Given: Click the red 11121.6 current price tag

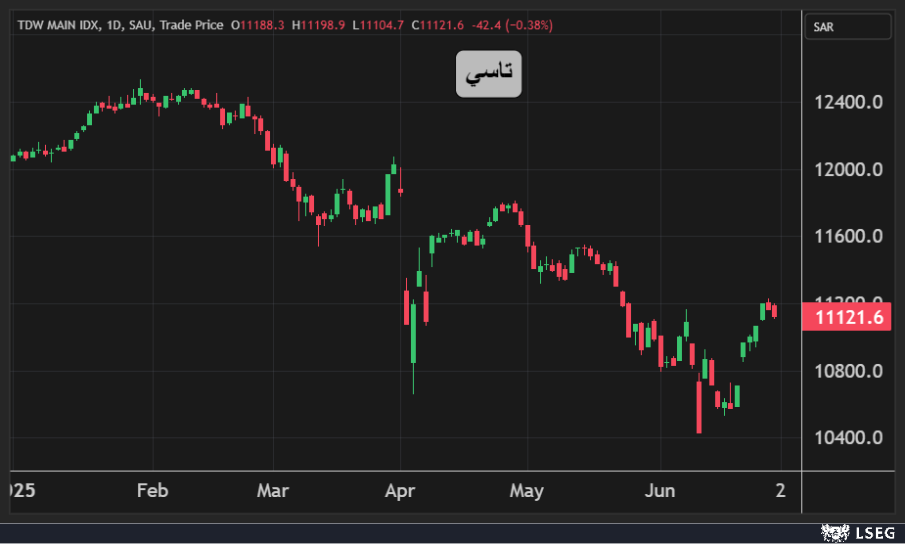Looking at the screenshot, I should tap(848, 318).
